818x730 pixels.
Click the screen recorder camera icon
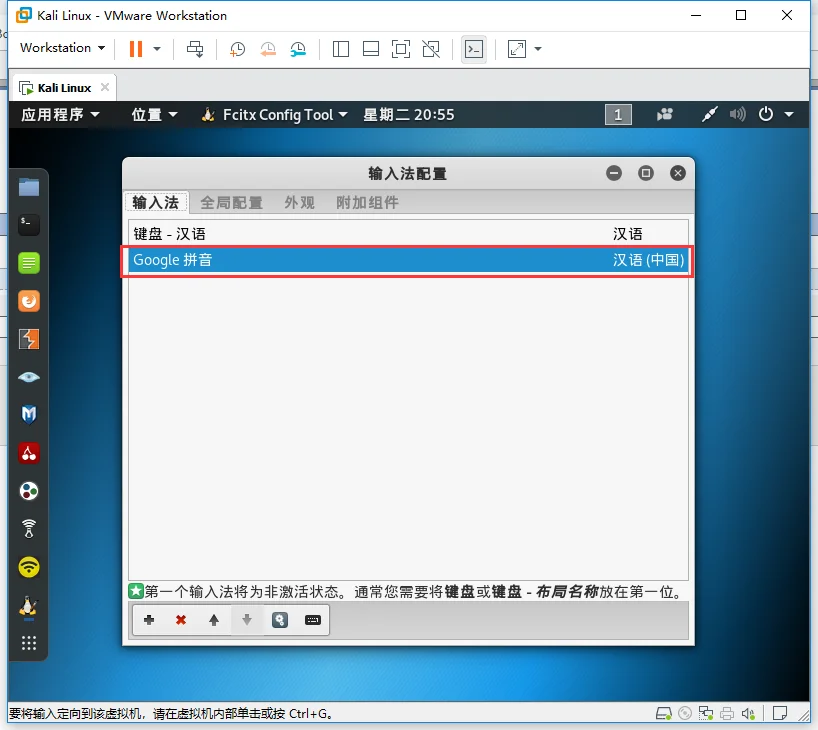[x=665, y=114]
